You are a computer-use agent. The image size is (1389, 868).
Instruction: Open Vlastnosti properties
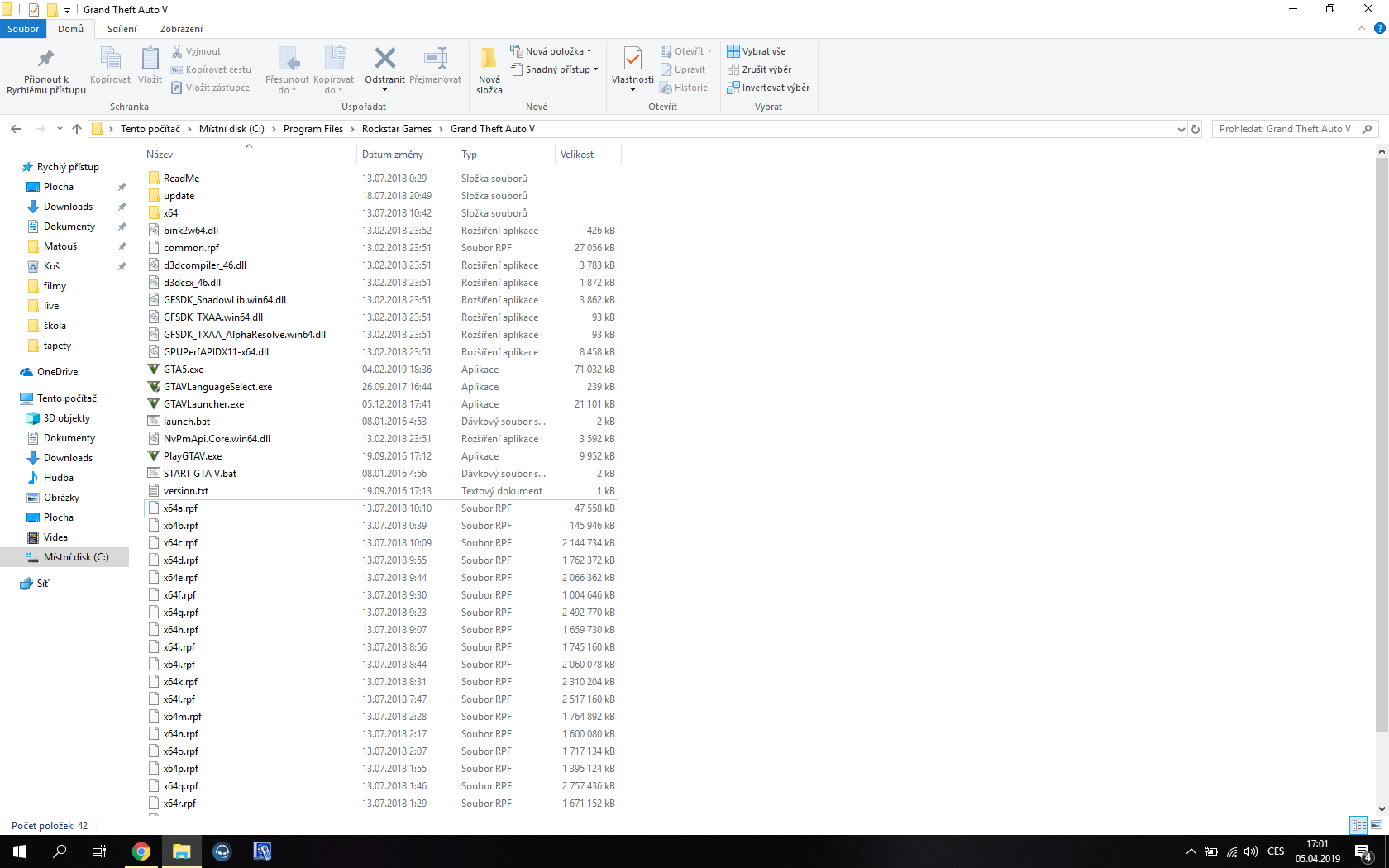click(x=632, y=69)
